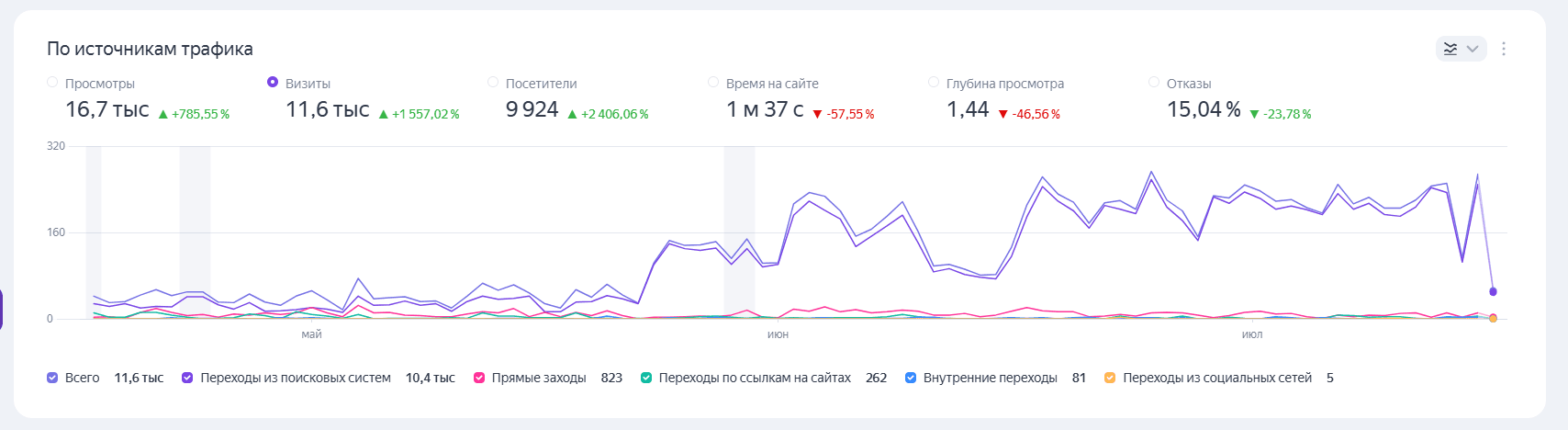Image resolution: width=1568 pixels, height=430 pixels.
Task: Click the -23,78 % change indicator
Action: click(1281, 114)
